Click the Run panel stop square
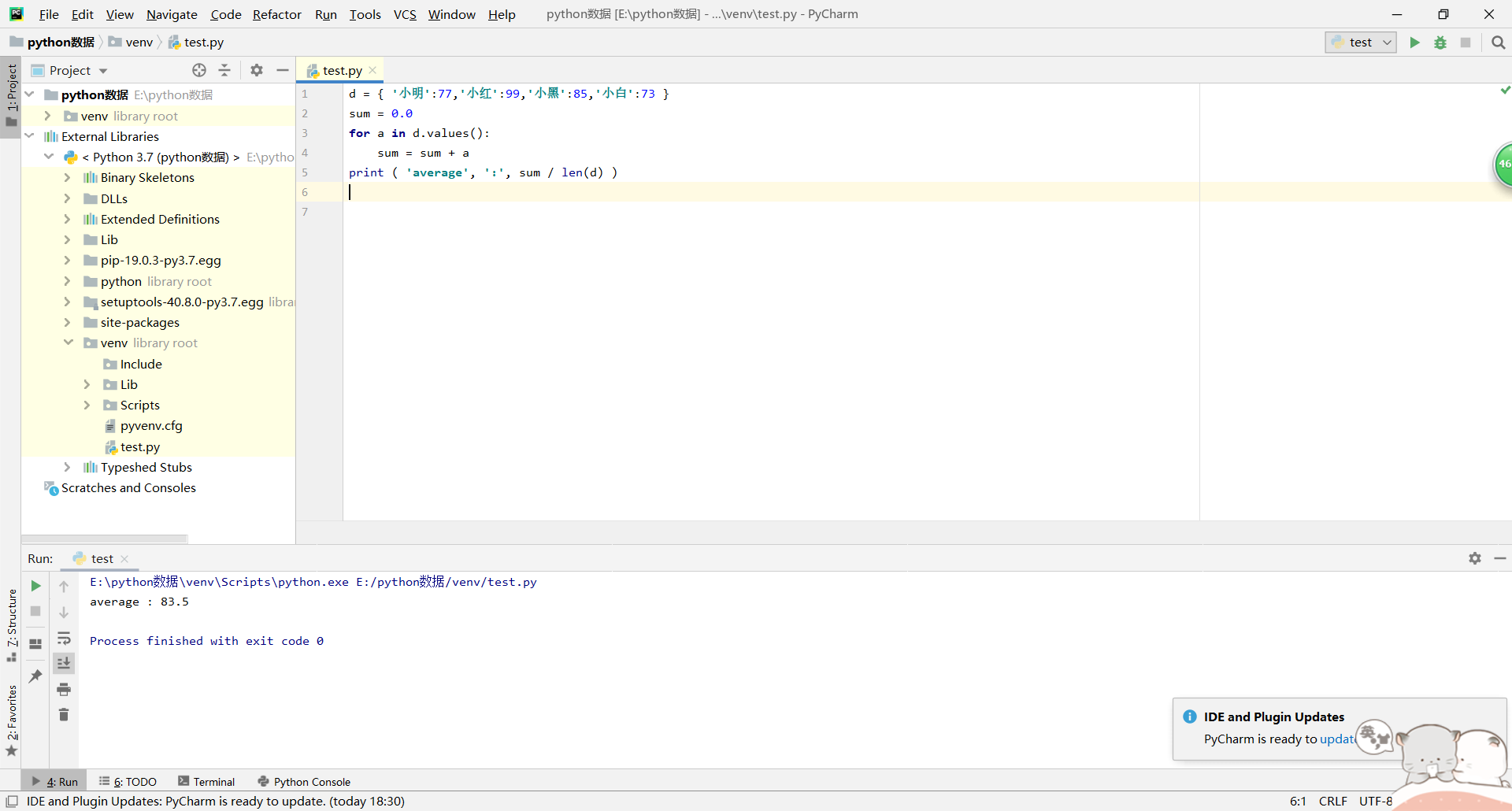The image size is (1512, 811). point(35,611)
